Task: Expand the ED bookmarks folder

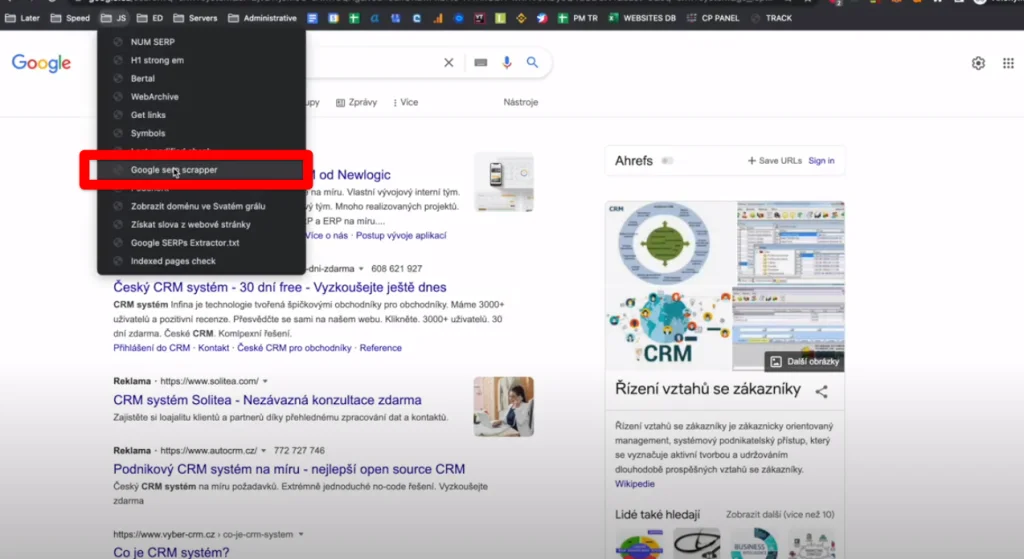Action: pos(150,18)
